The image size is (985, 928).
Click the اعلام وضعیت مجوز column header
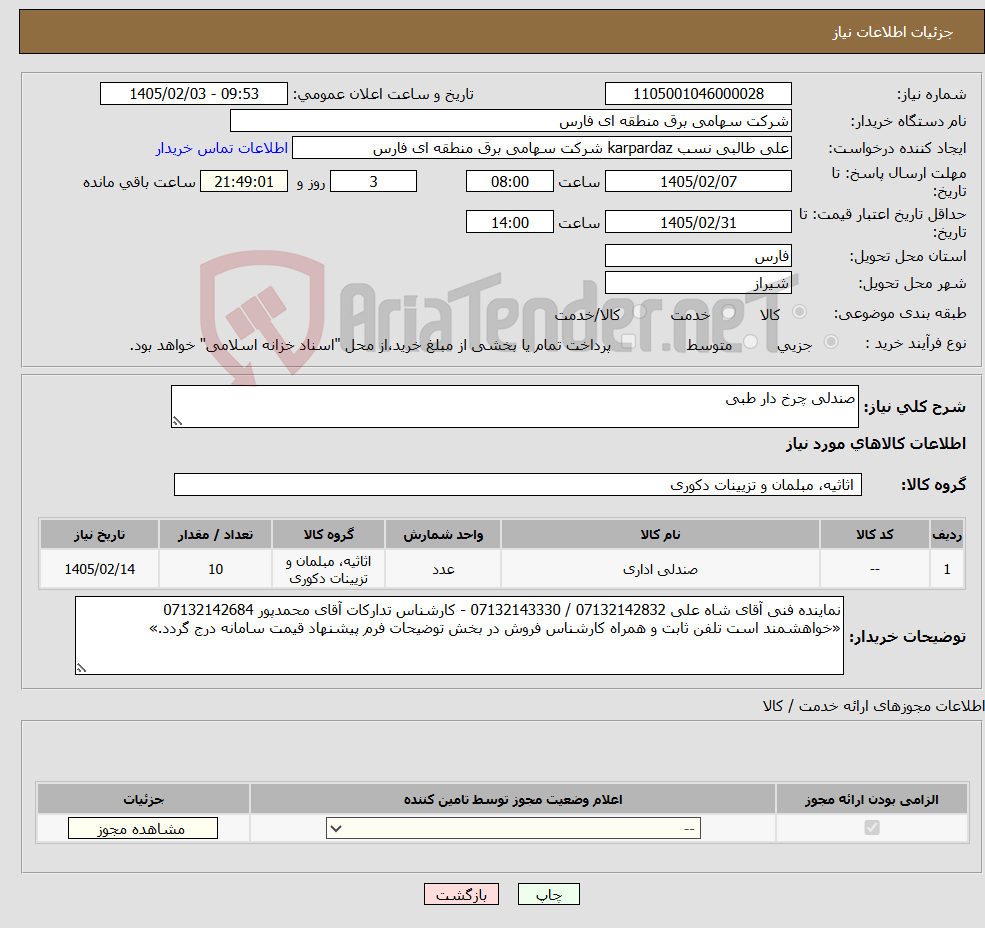pyautogui.click(x=513, y=799)
